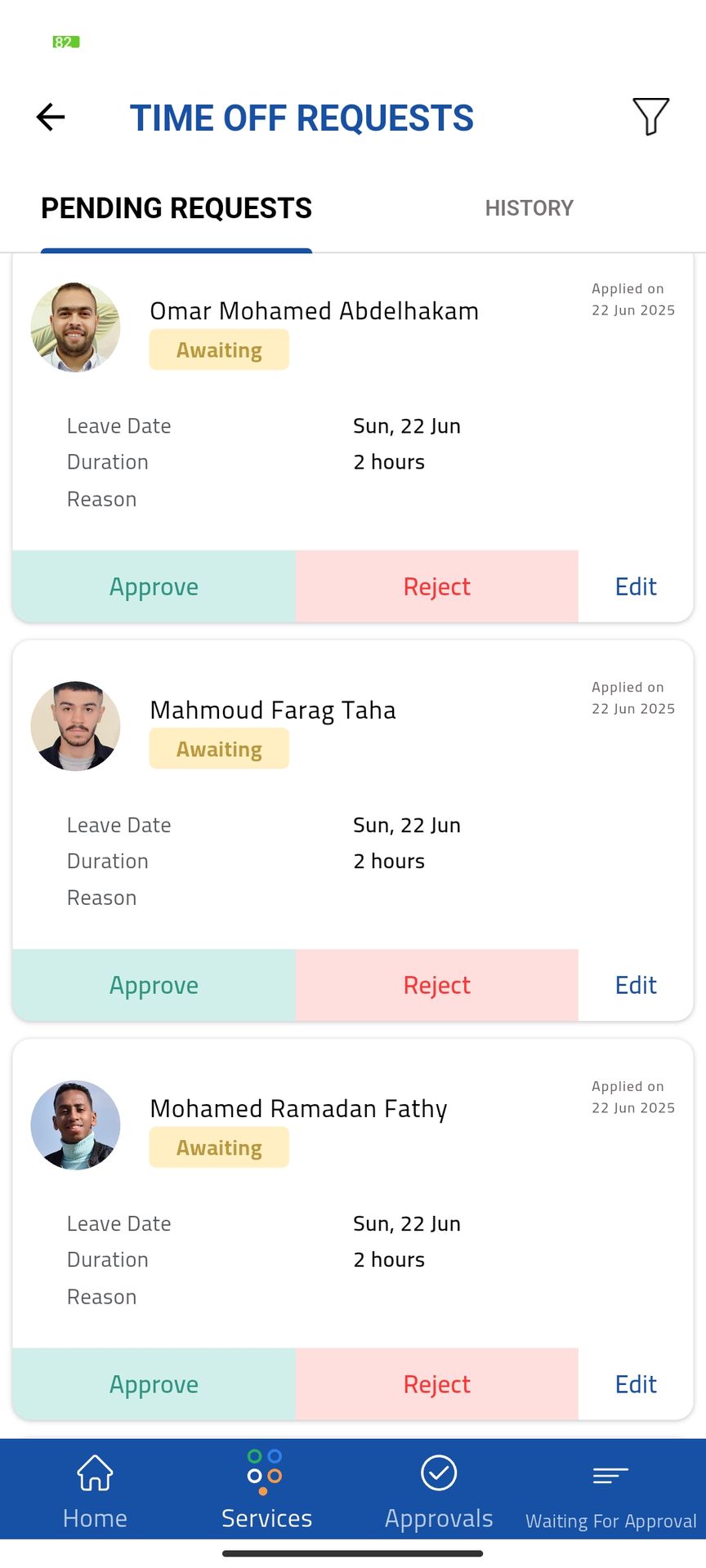706x1568 pixels.
Task: Edit Omar Mohamed Abdelhakam's request
Action: 636,586
